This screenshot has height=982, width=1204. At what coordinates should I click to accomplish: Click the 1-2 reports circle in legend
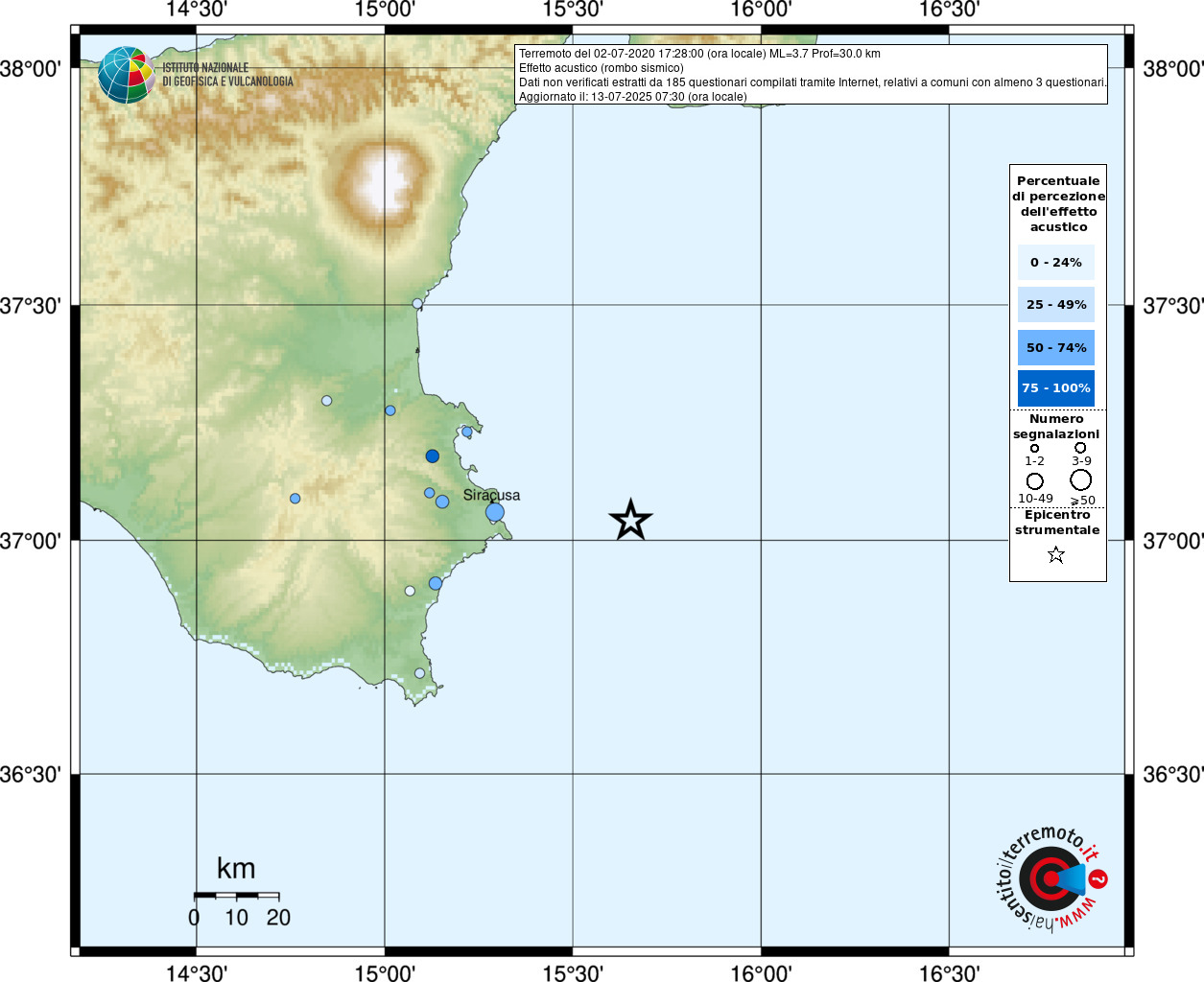pos(1034,448)
